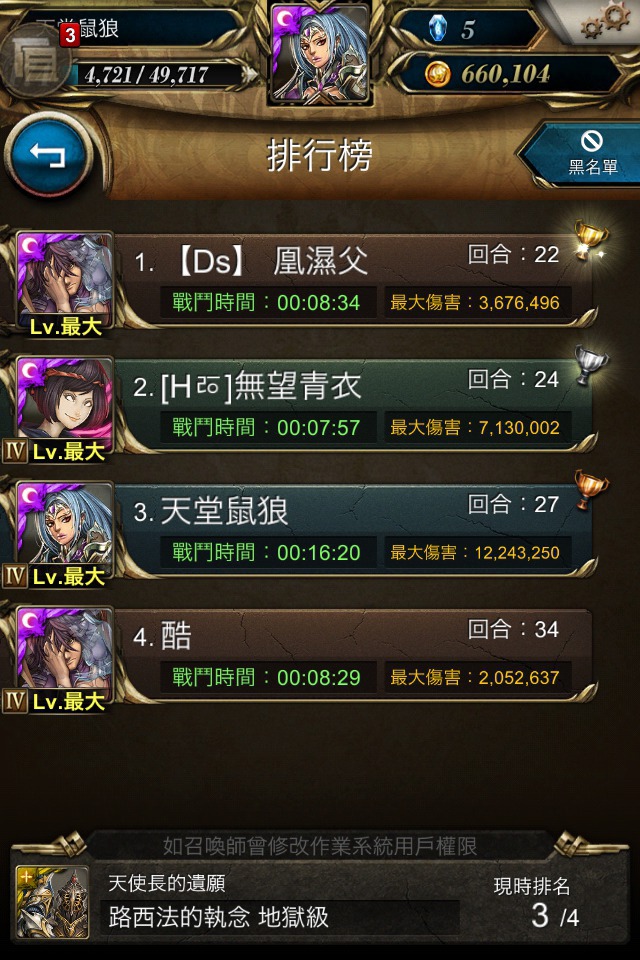
Task: Open the avatar of player 酷
Action: (x=64, y=658)
